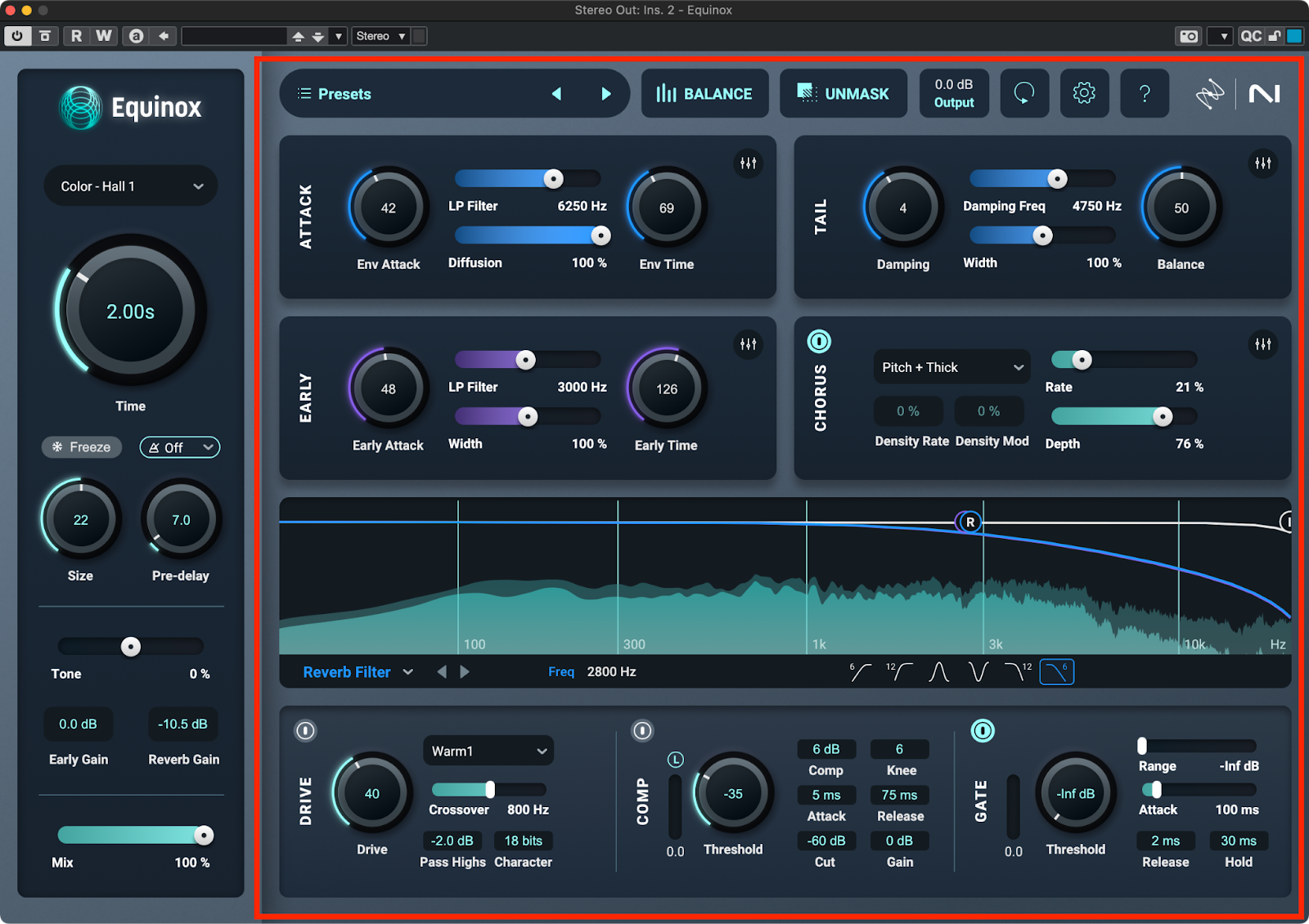Select the bell peak filter shape
This screenshot has height=924, width=1309.
(x=938, y=672)
